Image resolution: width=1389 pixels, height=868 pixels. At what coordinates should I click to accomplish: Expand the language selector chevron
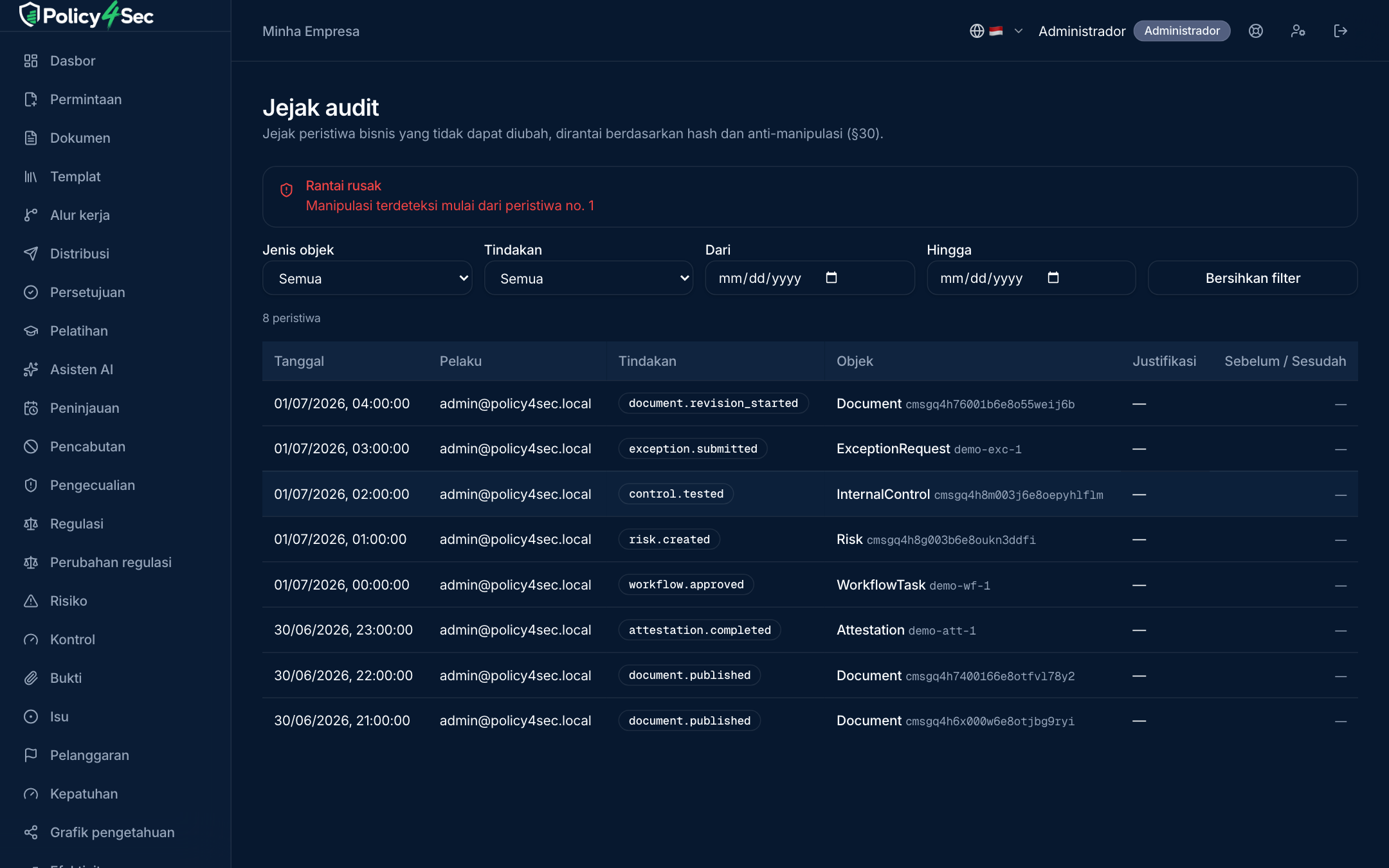click(x=1019, y=31)
